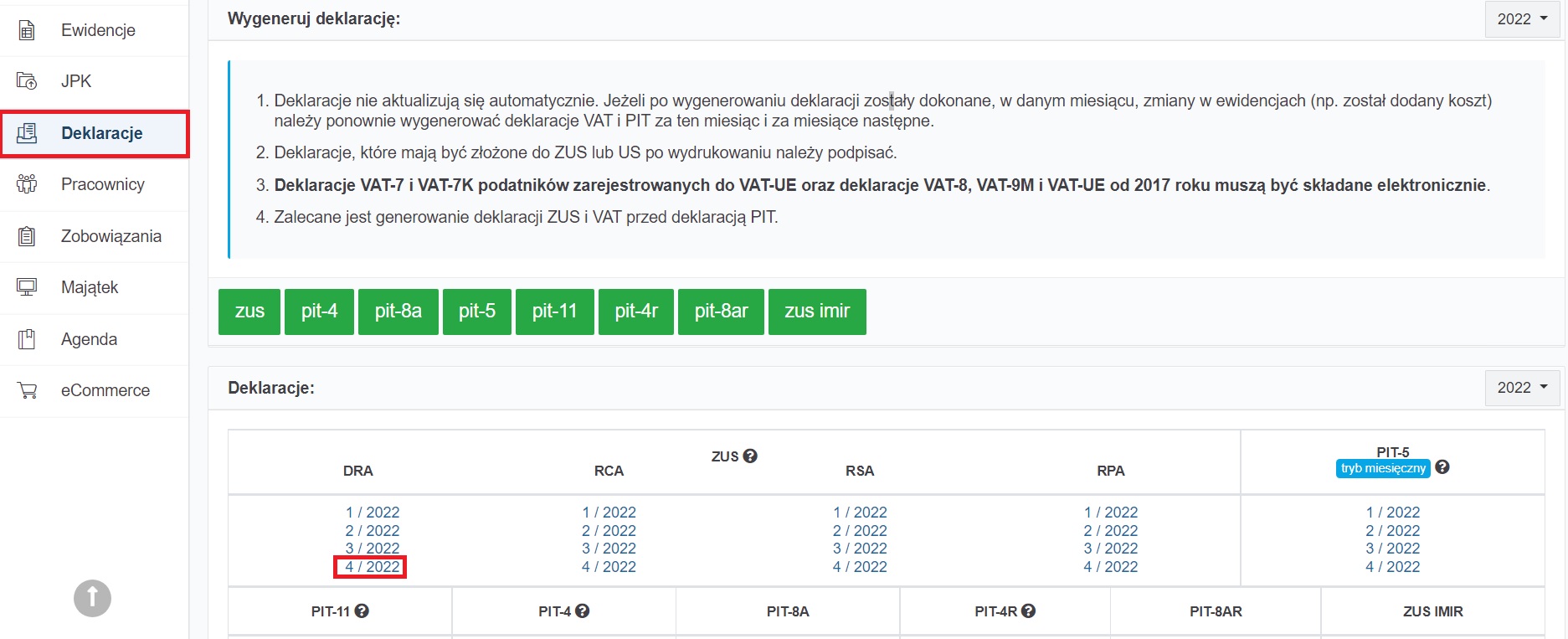
Task: Open DRA declaration 2 / 2022
Action: click(x=373, y=531)
